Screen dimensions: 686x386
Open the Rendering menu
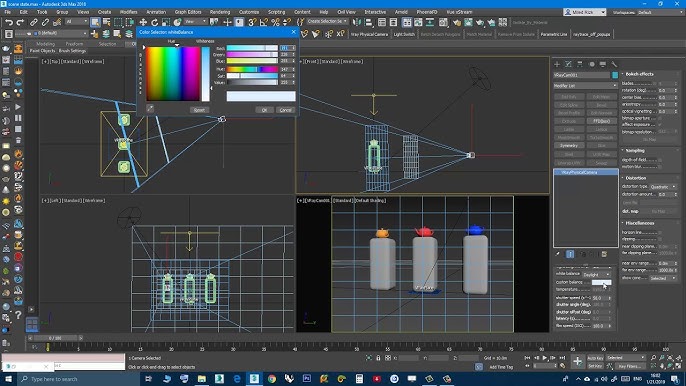tap(220, 12)
